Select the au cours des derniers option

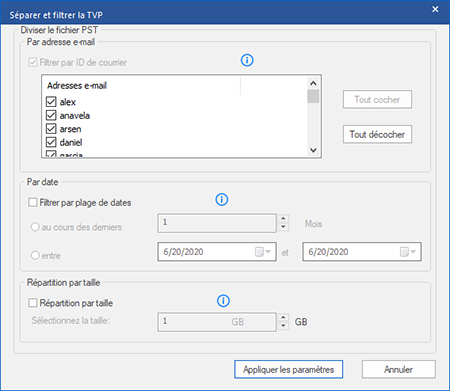[x=35, y=227]
